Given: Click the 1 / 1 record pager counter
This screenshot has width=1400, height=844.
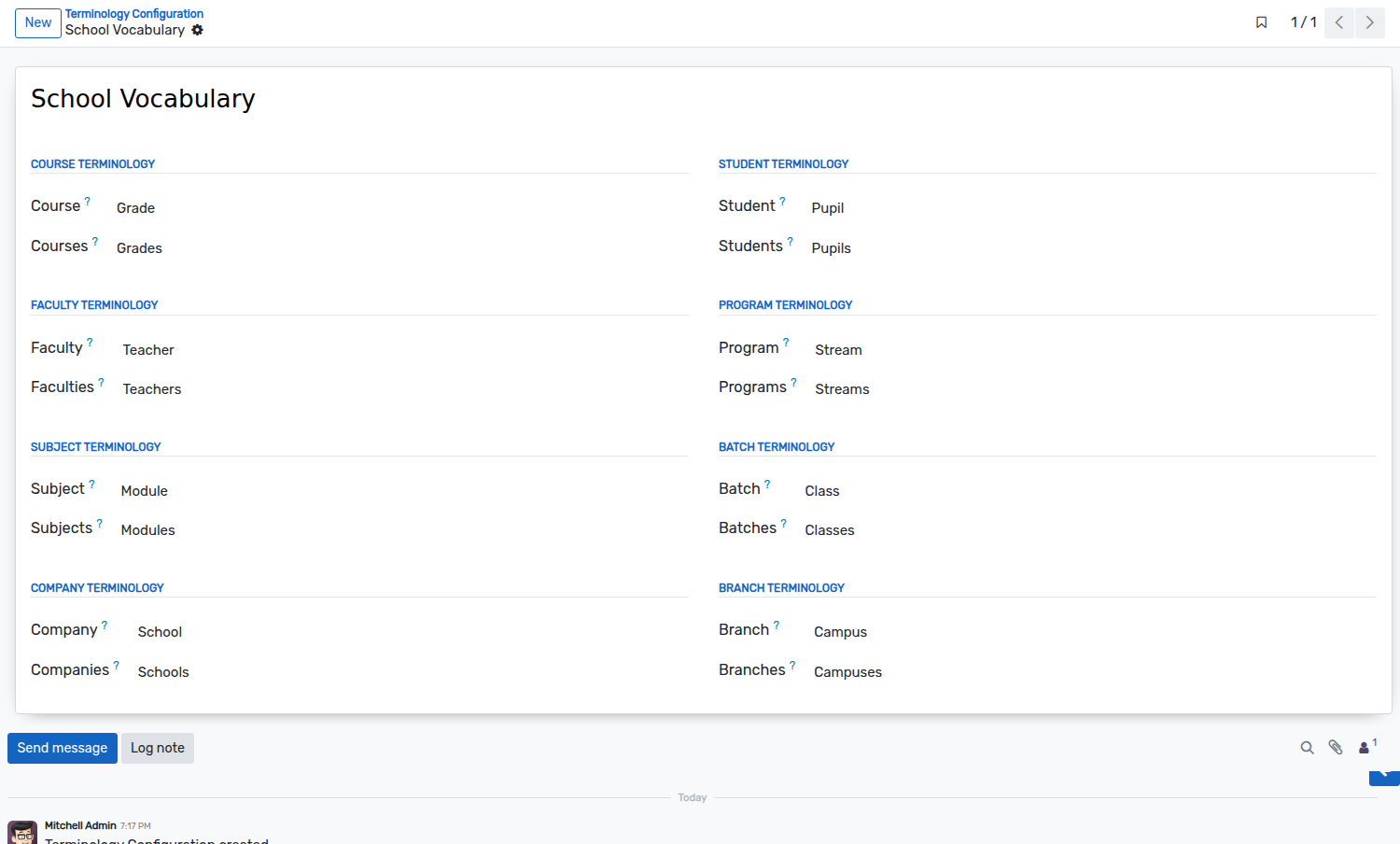Looking at the screenshot, I should pyautogui.click(x=1304, y=22).
